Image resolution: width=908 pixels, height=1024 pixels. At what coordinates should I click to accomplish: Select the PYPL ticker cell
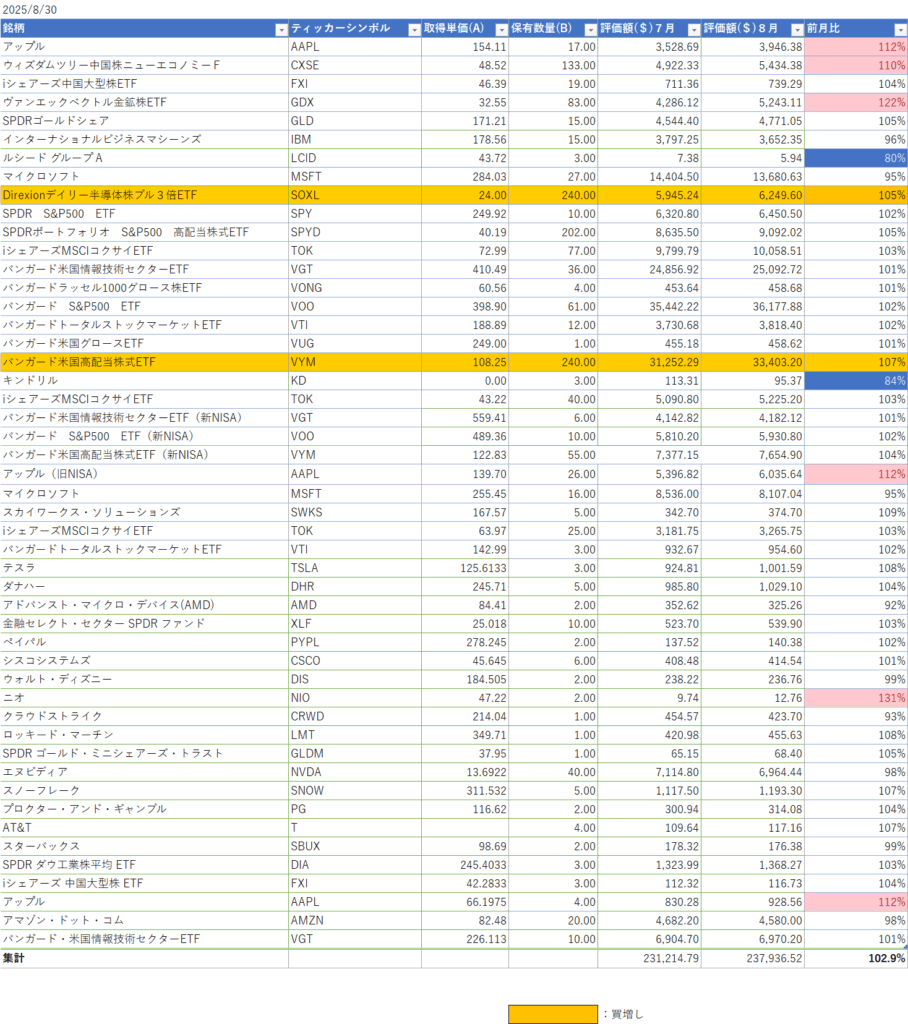coord(355,642)
